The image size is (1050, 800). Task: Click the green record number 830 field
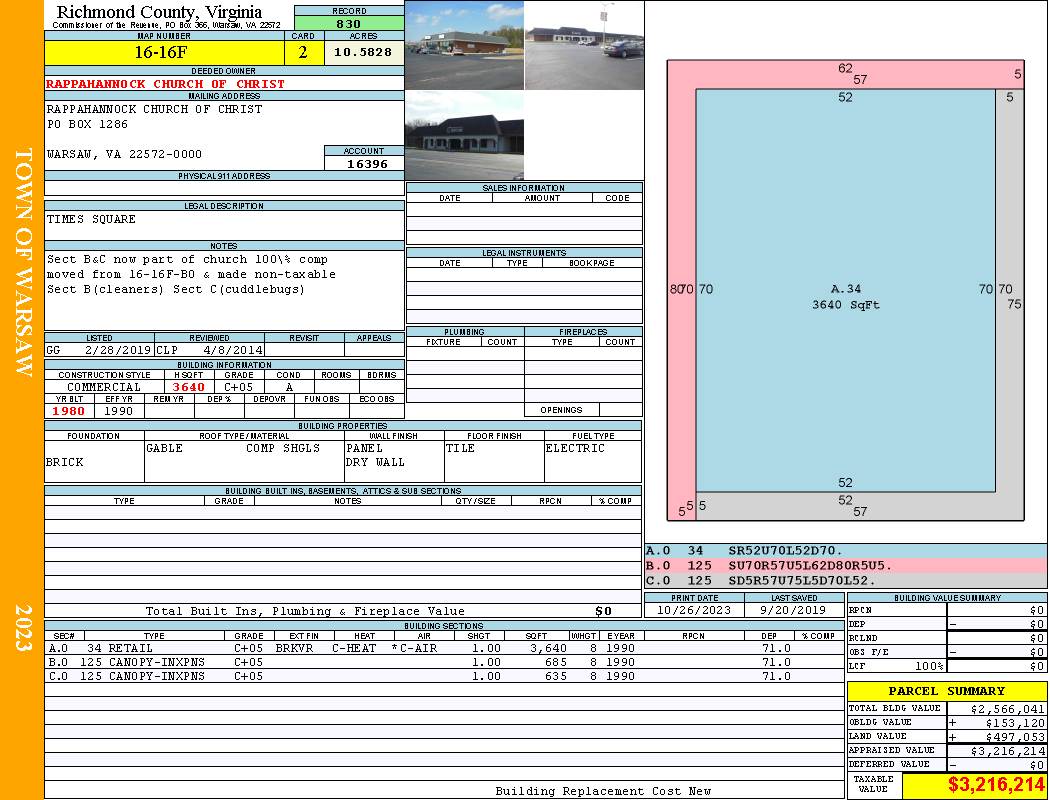point(349,24)
